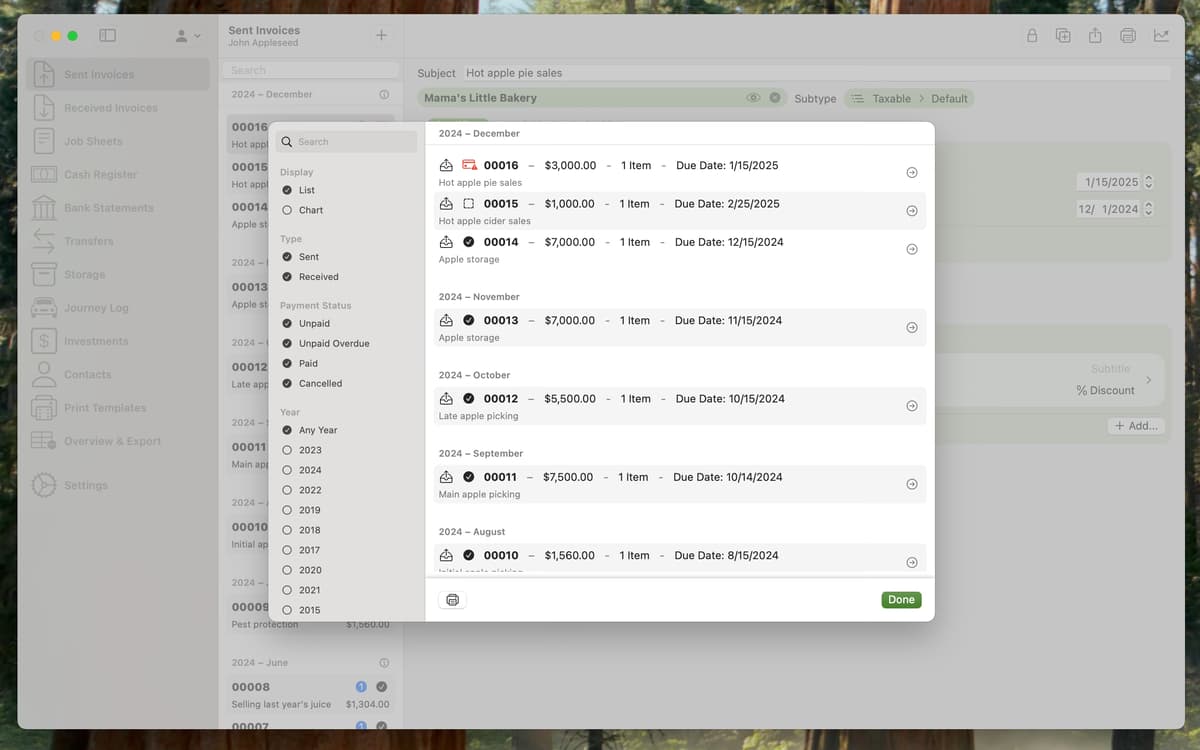
Task: Click the sent tray icon for invoice 00012
Action: click(x=446, y=399)
